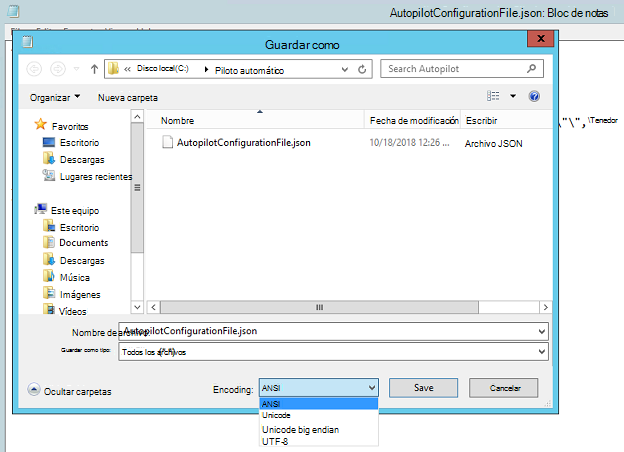Open the Imágenes folder
Image resolution: width=624 pixels, height=452 pixels.
pyautogui.click(x=80, y=294)
